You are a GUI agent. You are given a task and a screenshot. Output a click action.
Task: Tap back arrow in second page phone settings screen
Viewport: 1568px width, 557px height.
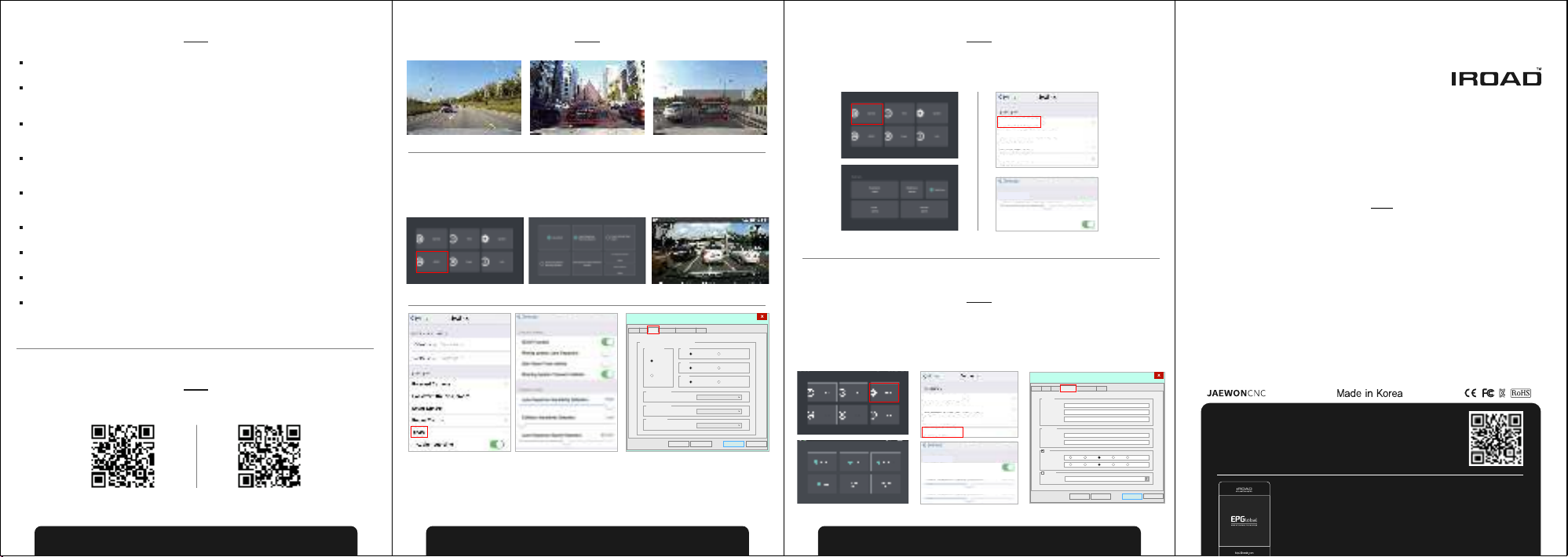[413, 319]
